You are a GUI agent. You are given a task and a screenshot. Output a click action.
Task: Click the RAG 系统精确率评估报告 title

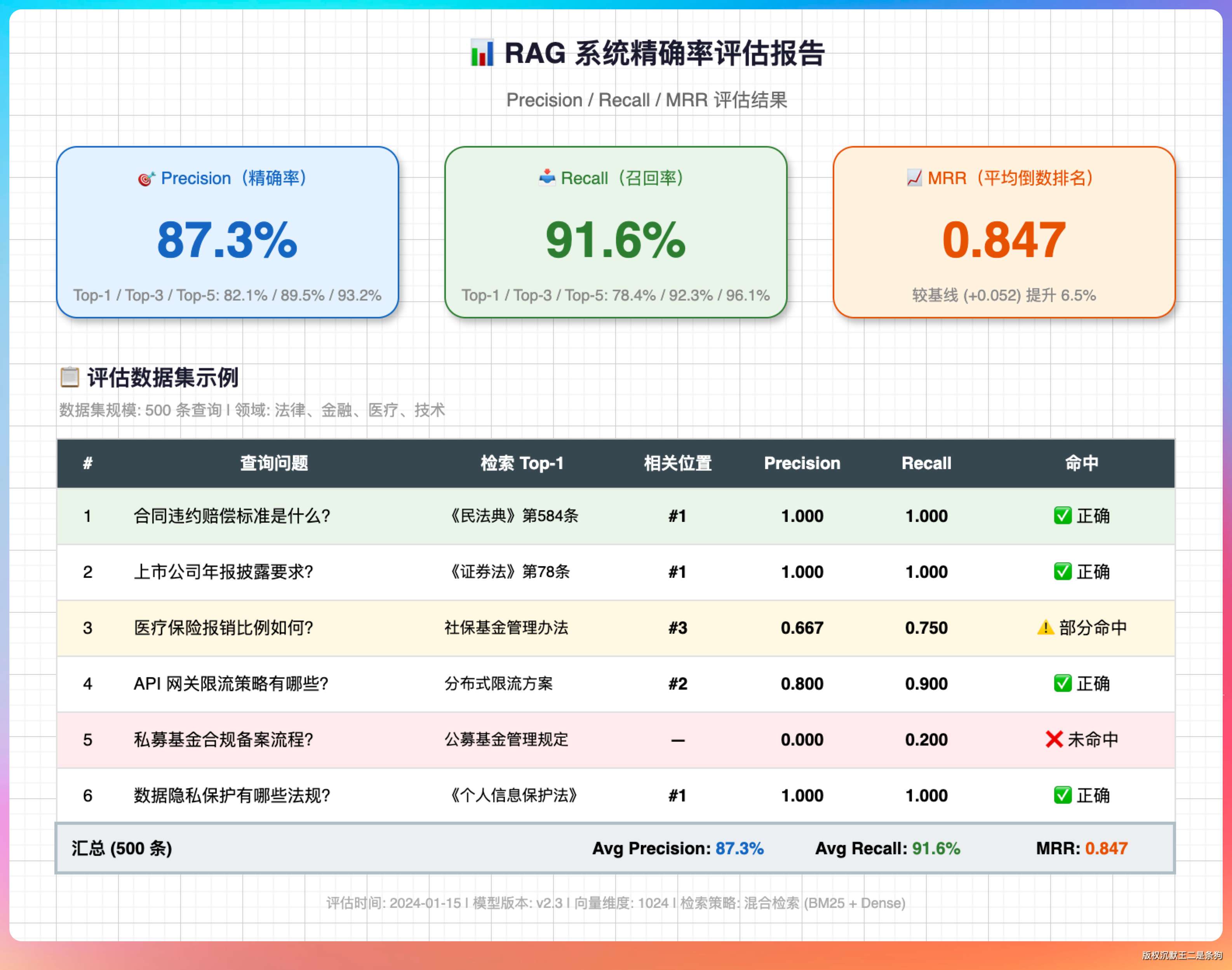pyautogui.click(x=664, y=53)
